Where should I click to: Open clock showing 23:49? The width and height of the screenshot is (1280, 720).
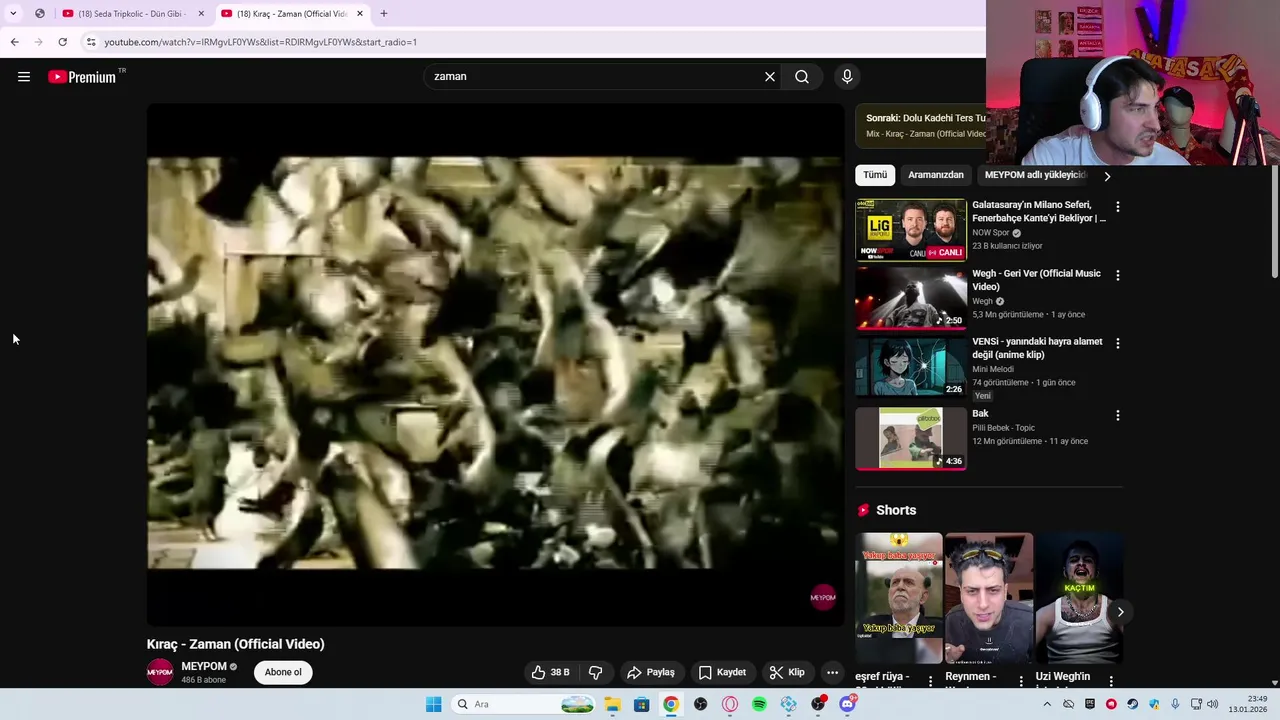pos(1249,704)
